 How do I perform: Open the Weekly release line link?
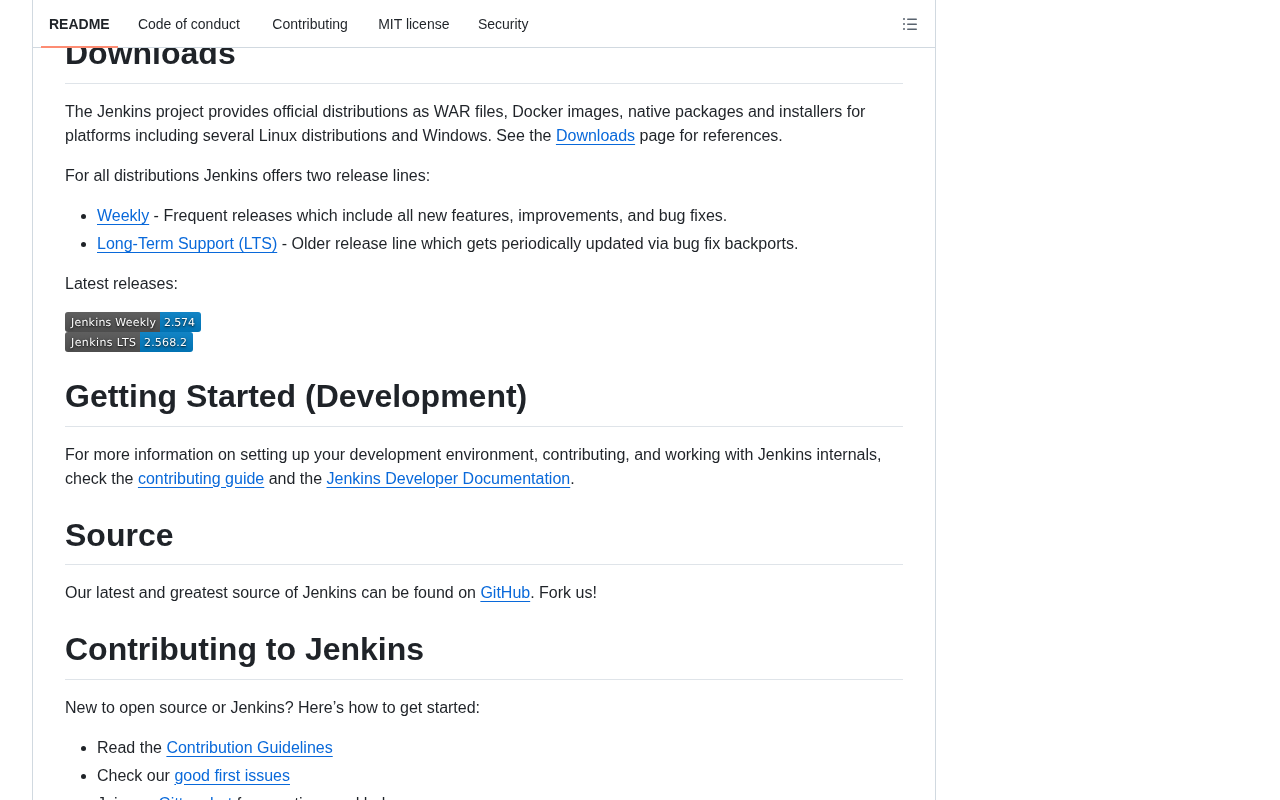point(123,216)
